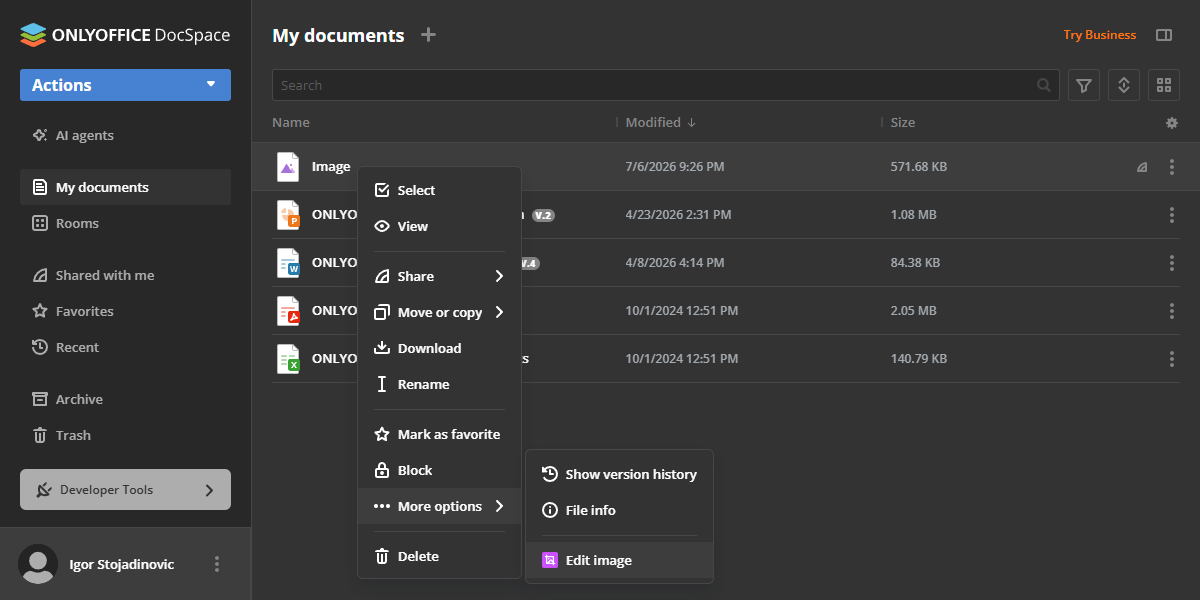Open options for the 140.79 KB file

coord(1172,359)
